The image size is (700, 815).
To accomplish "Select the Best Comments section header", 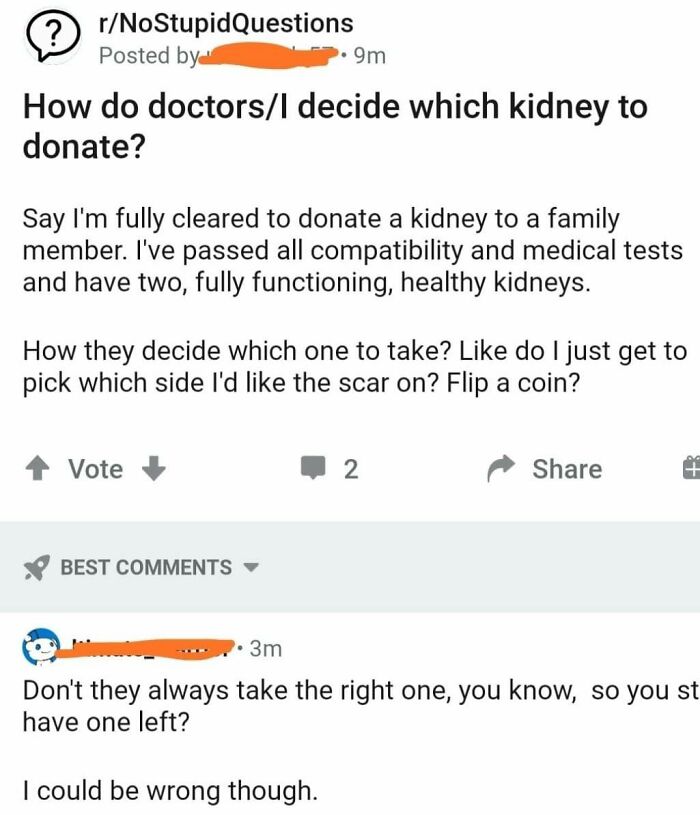I will tap(150, 566).
